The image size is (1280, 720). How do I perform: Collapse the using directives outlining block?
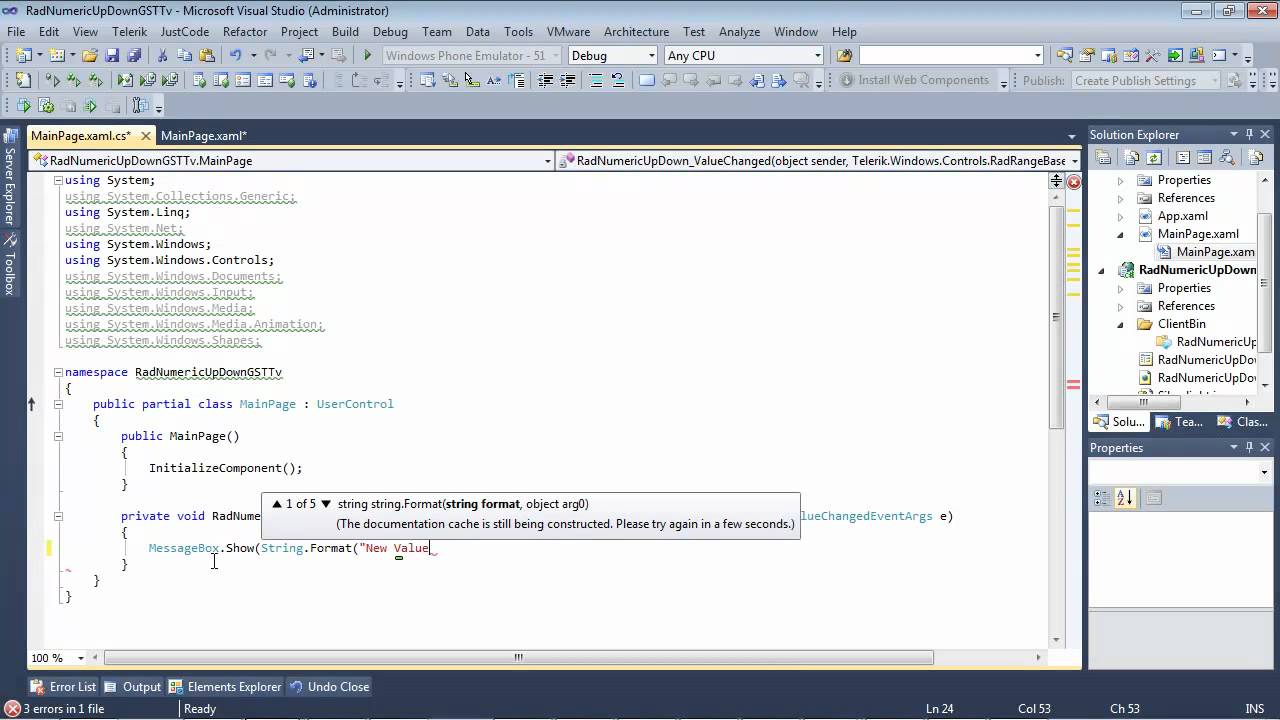click(58, 180)
